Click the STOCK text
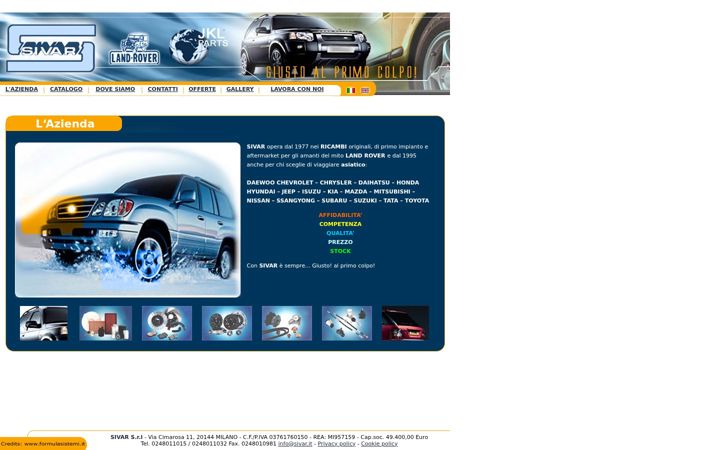The image size is (720, 450). [x=340, y=251]
